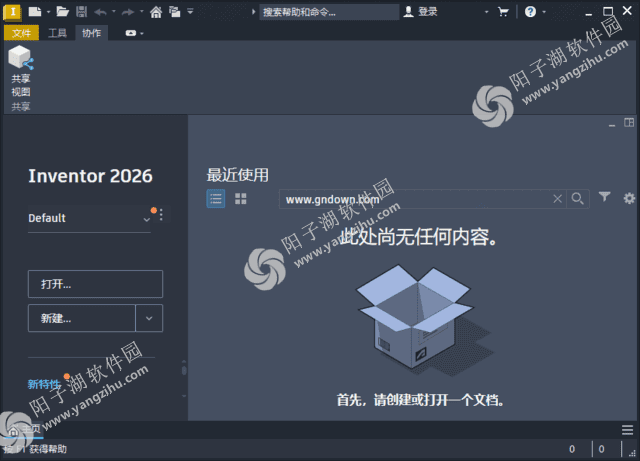Minimize the home document panel
Image resolution: width=640 pixels, height=461 pixels.
(x=612, y=124)
